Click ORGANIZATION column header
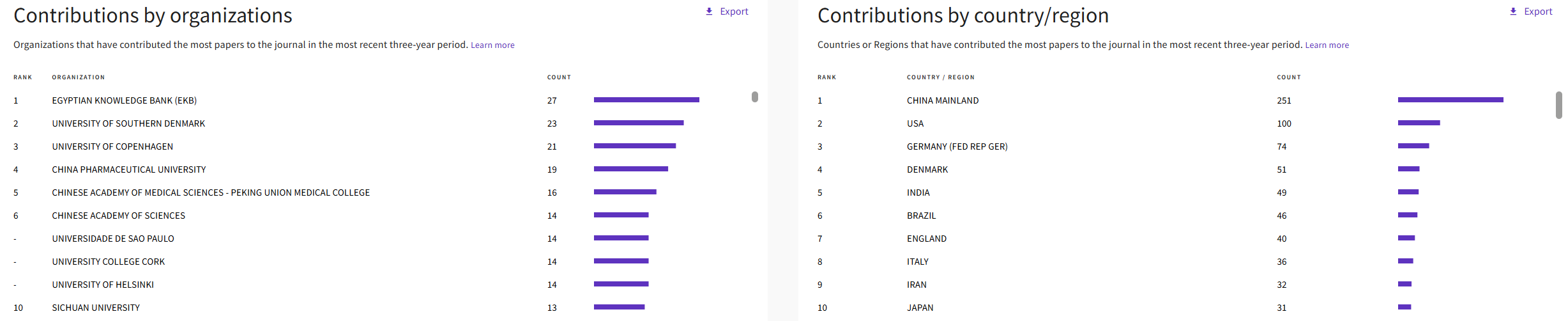This screenshot has height=321, width=1568. [x=79, y=77]
